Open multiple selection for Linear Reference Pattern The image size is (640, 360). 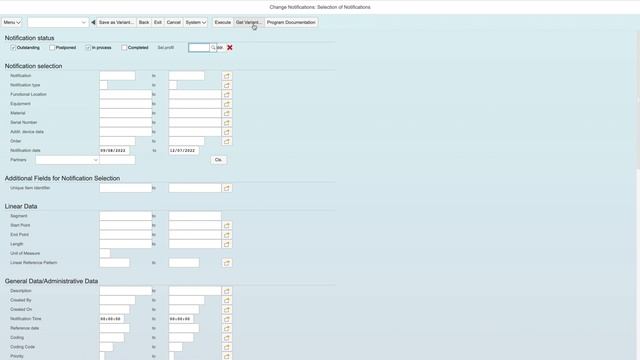click(x=227, y=263)
